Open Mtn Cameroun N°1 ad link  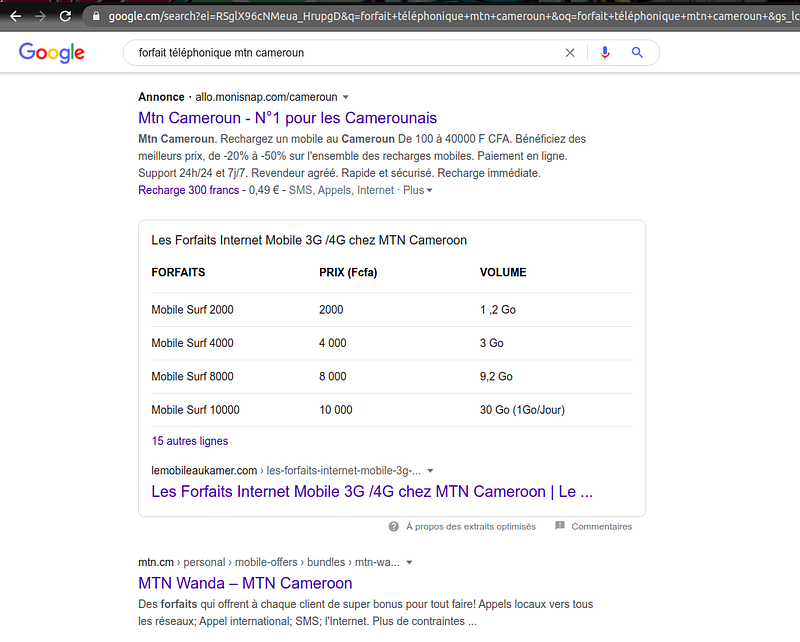tap(287, 118)
